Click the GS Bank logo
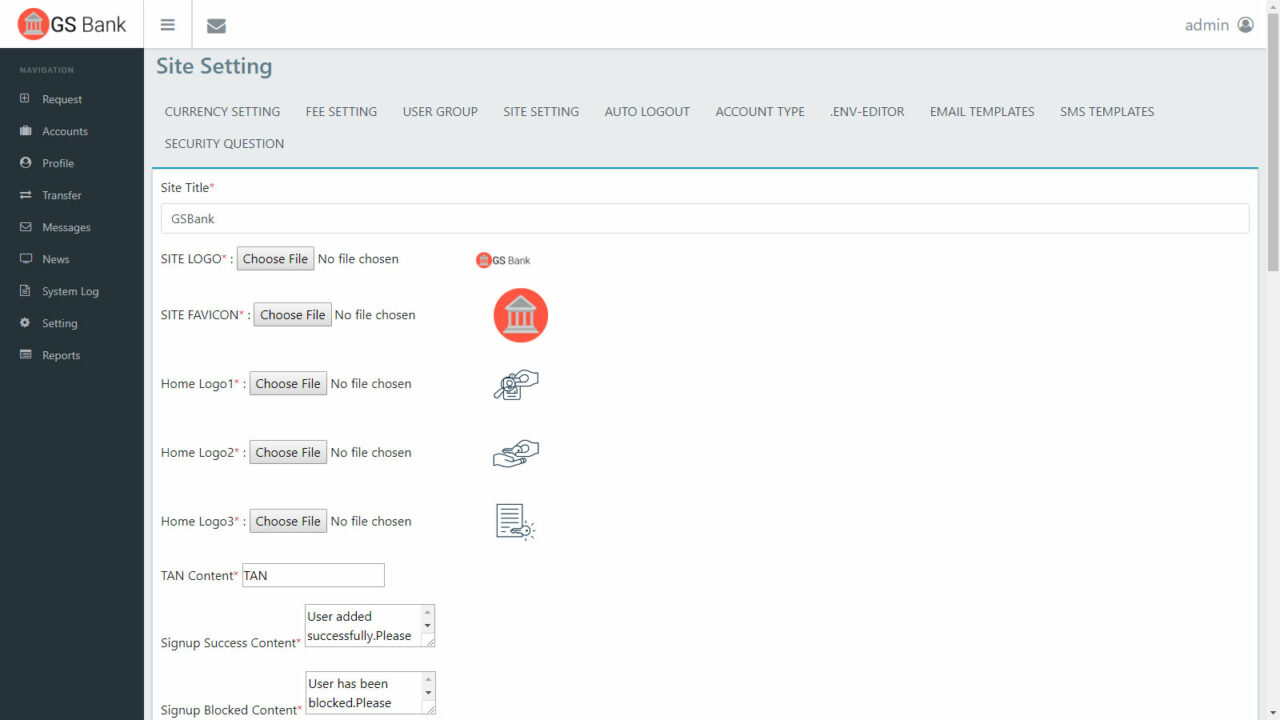The image size is (1280, 720). [x=71, y=24]
